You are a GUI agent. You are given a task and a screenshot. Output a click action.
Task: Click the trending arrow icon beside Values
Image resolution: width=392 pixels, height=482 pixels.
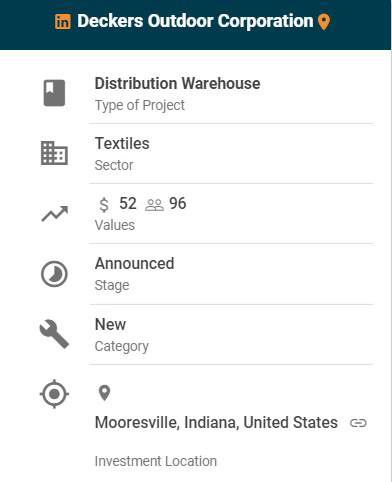(x=54, y=214)
